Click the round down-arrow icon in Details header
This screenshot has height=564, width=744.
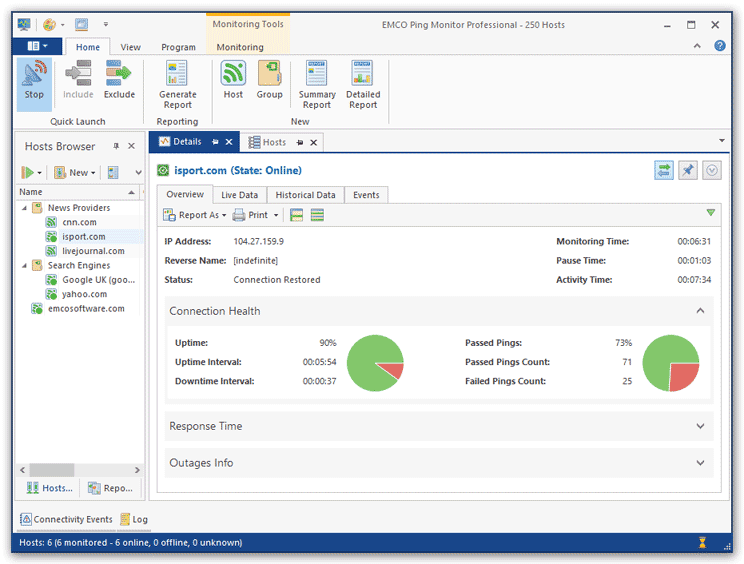pyautogui.click(x=712, y=170)
